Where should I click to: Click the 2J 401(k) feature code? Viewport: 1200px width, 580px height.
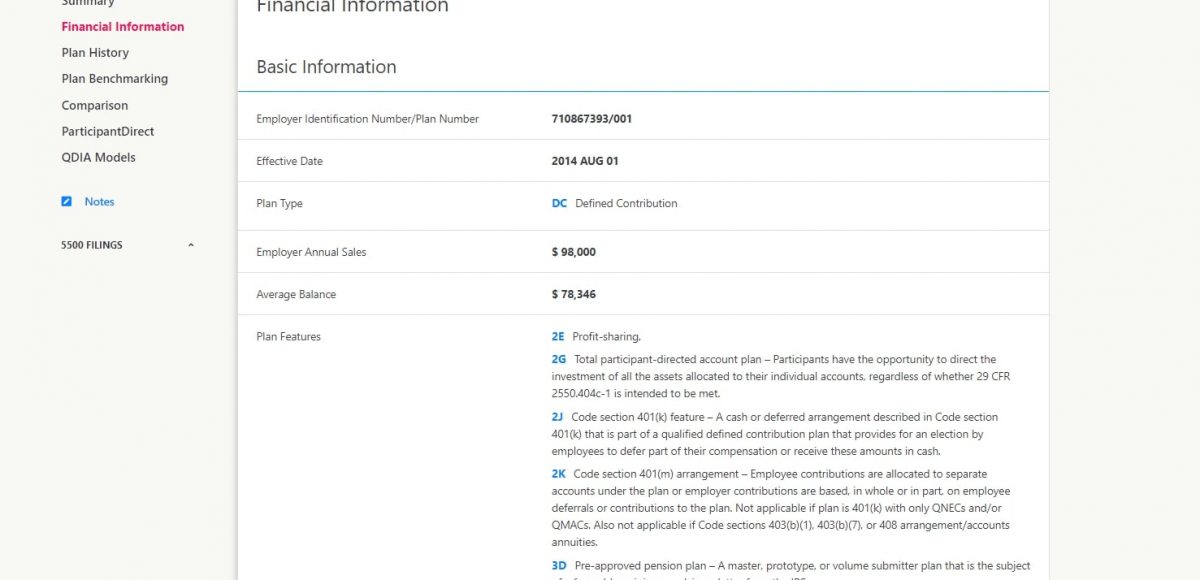tap(558, 417)
